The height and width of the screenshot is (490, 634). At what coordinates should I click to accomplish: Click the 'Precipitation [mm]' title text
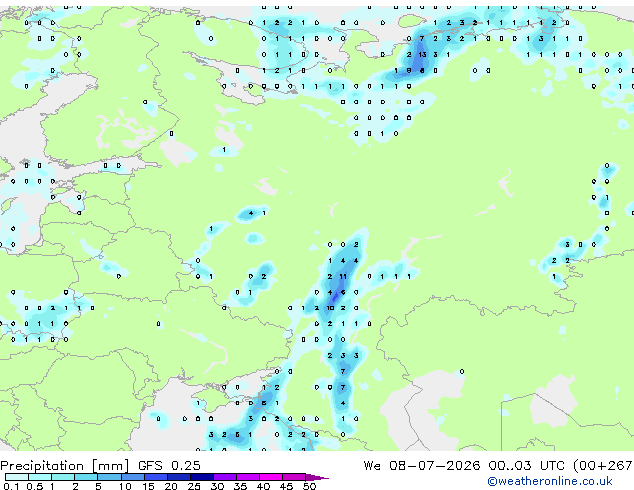pyautogui.click(x=64, y=465)
